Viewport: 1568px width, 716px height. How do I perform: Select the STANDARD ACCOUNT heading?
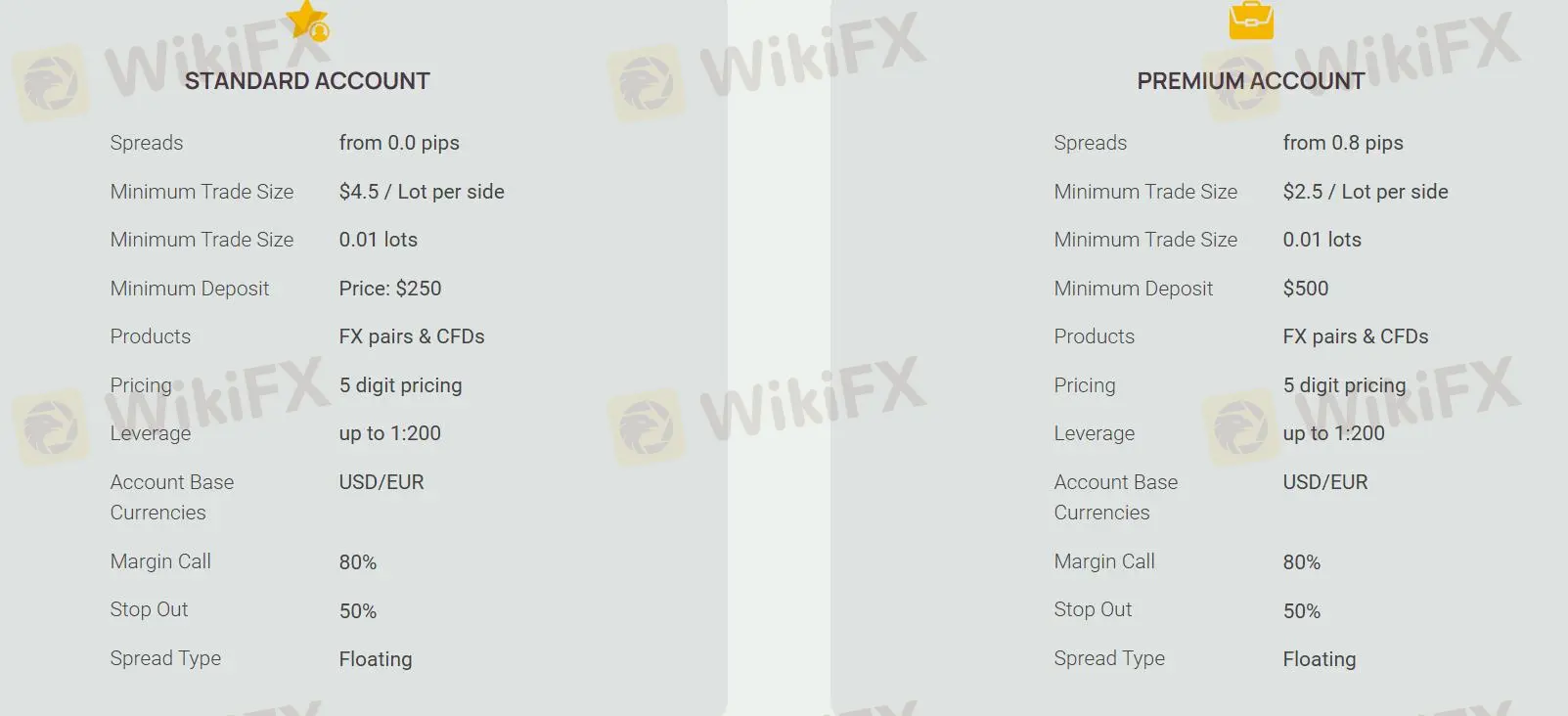[x=307, y=81]
